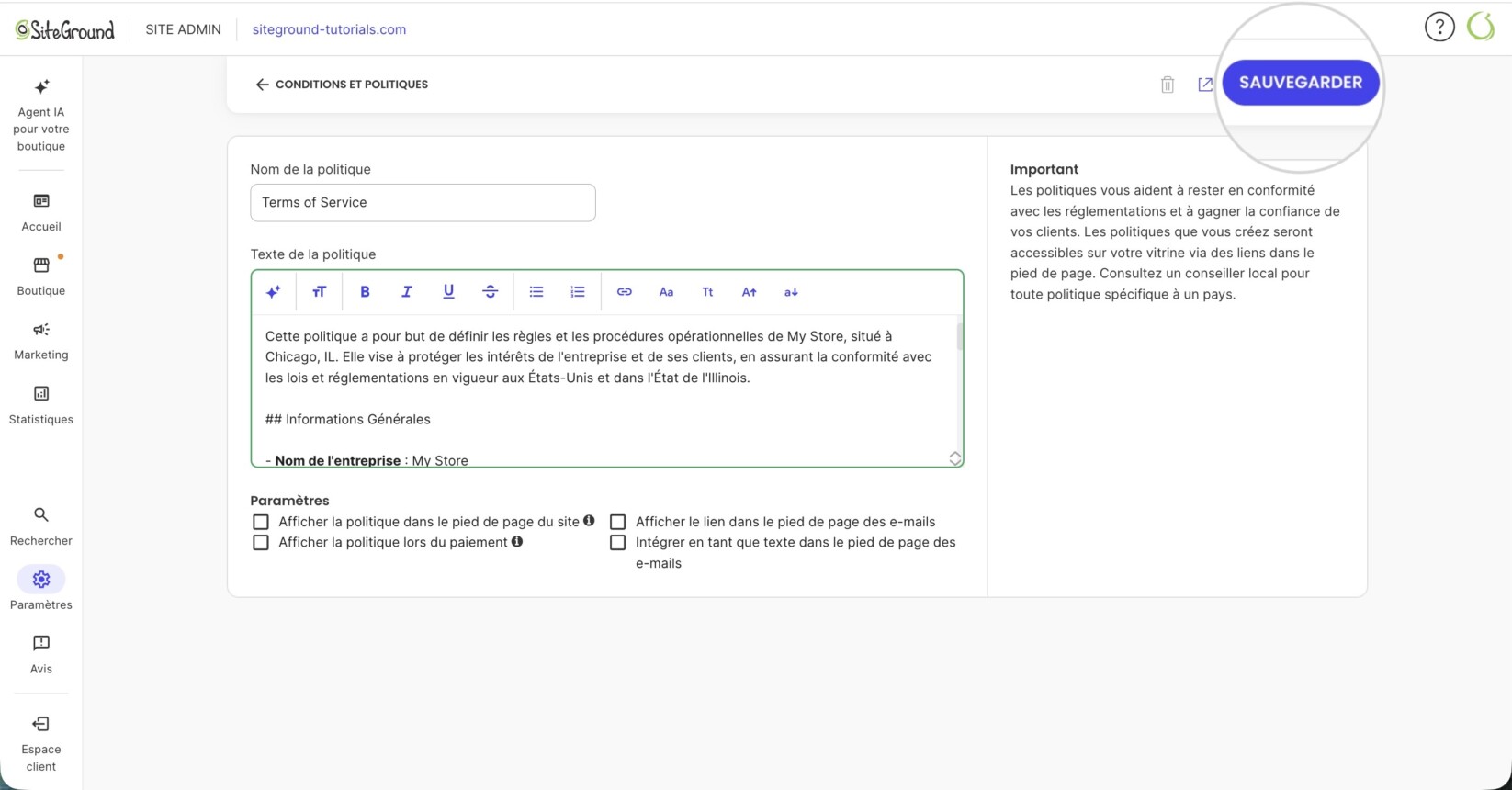Click info icon beside payment policy option
The width and height of the screenshot is (1512, 790).
point(517,542)
